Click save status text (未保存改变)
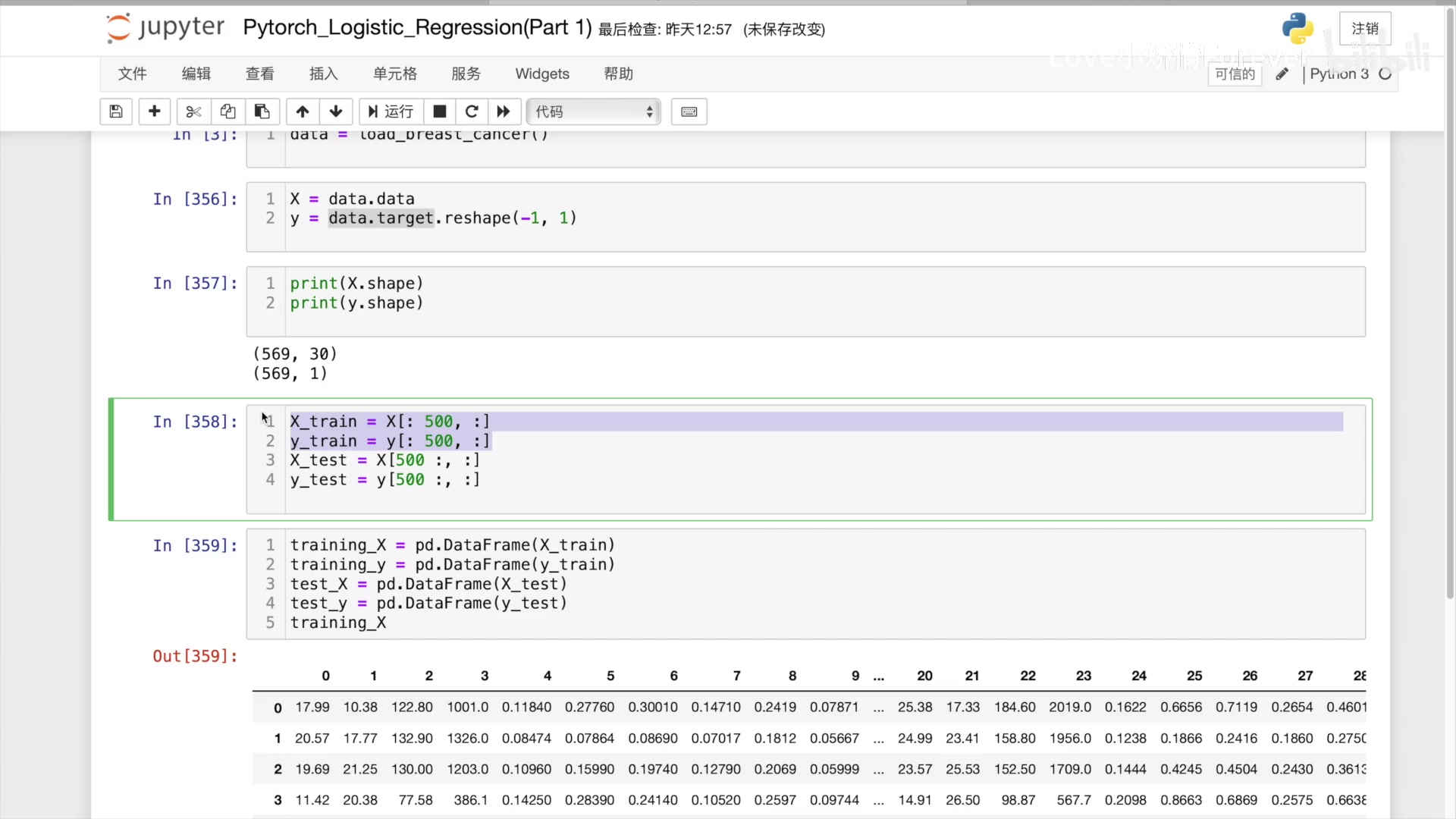1456x819 pixels. coord(784,30)
